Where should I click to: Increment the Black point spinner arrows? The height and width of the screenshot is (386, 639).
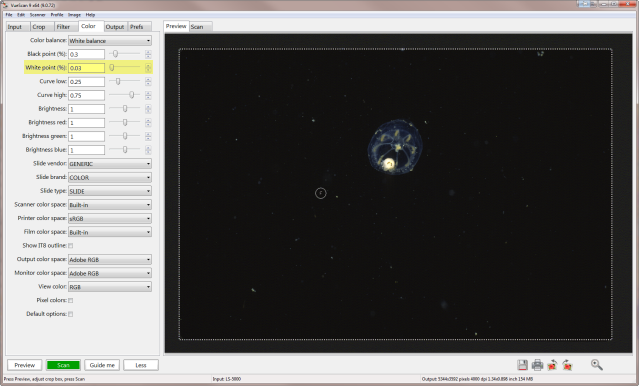click(148, 52)
